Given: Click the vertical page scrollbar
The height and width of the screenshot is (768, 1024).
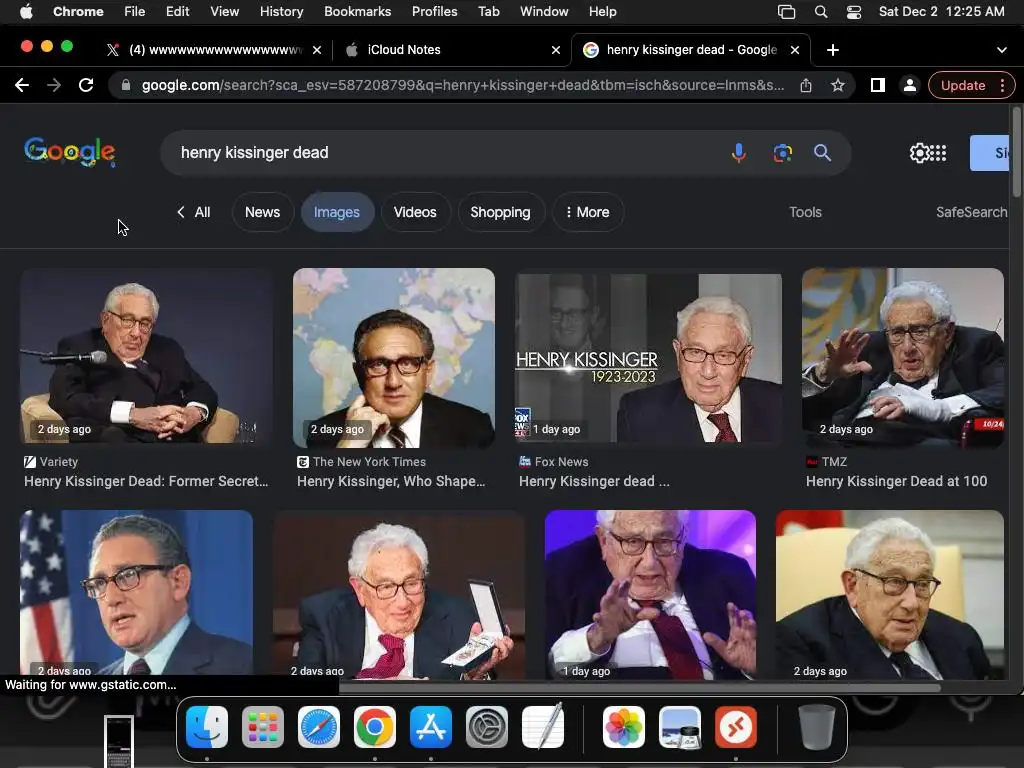Looking at the screenshot, I should point(1016,152).
